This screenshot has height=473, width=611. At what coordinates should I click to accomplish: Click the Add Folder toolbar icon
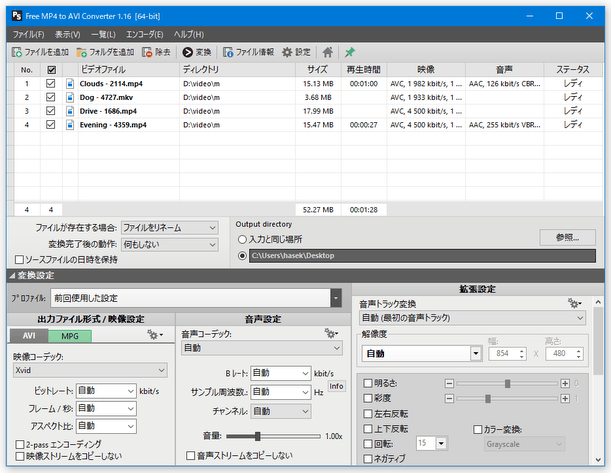click(x=81, y=52)
